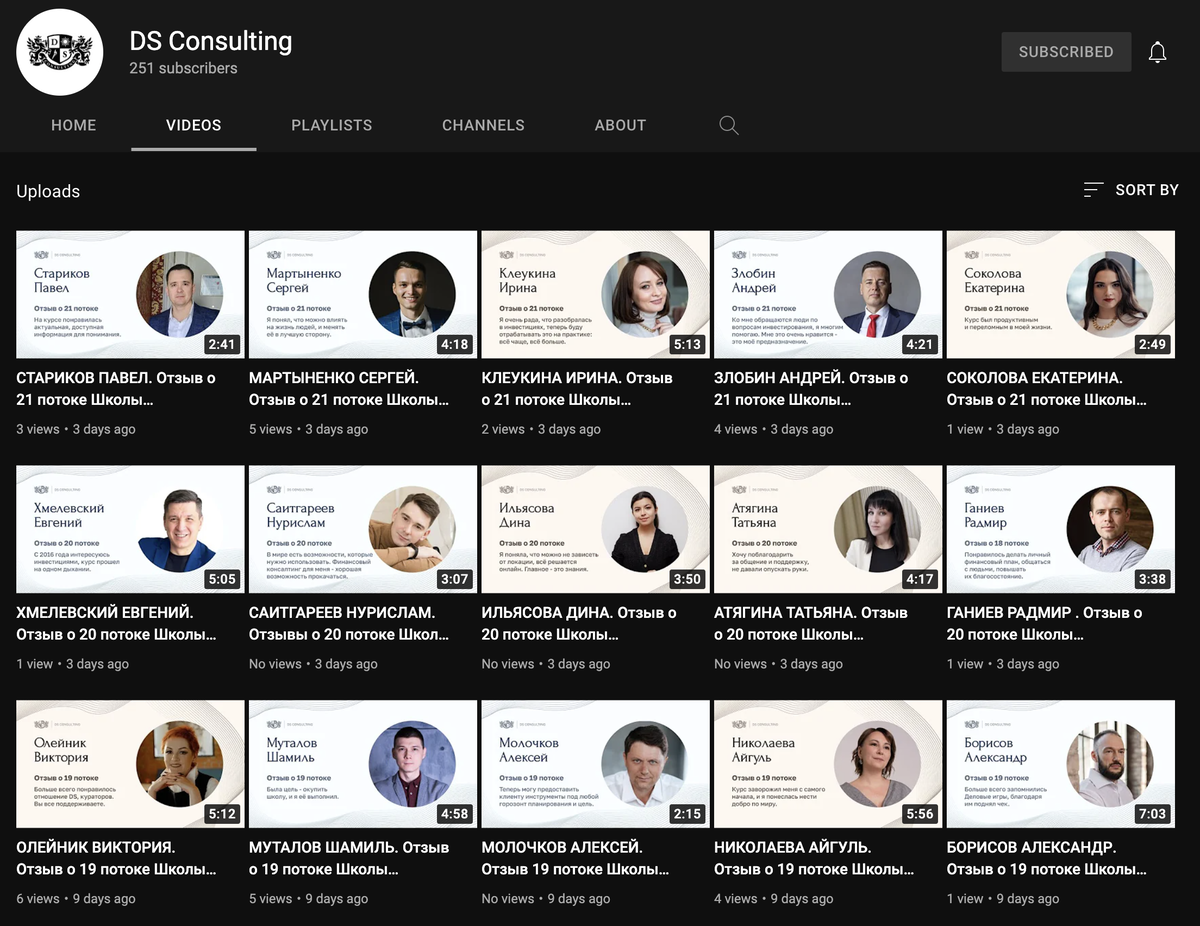
Task: Open Ганиев Радмир video thumbnail
Action: point(1061,530)
